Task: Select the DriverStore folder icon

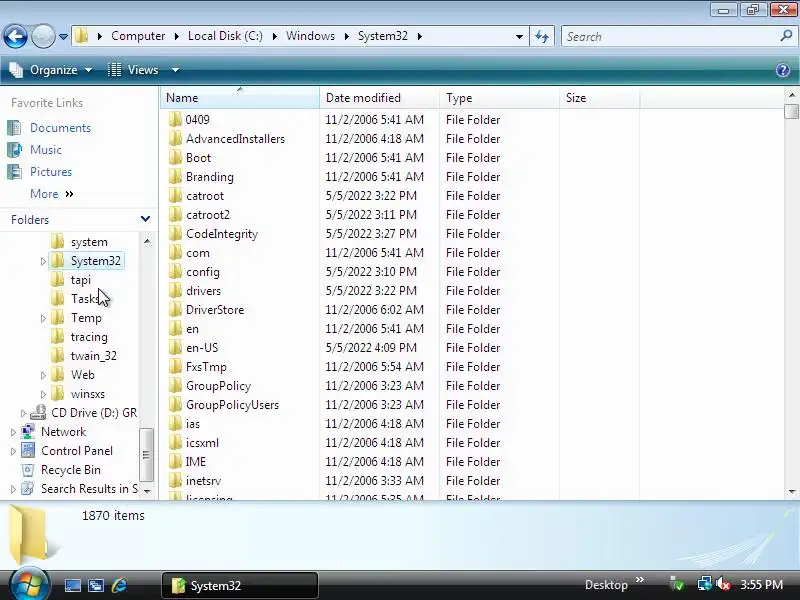Action: point(175,310)
